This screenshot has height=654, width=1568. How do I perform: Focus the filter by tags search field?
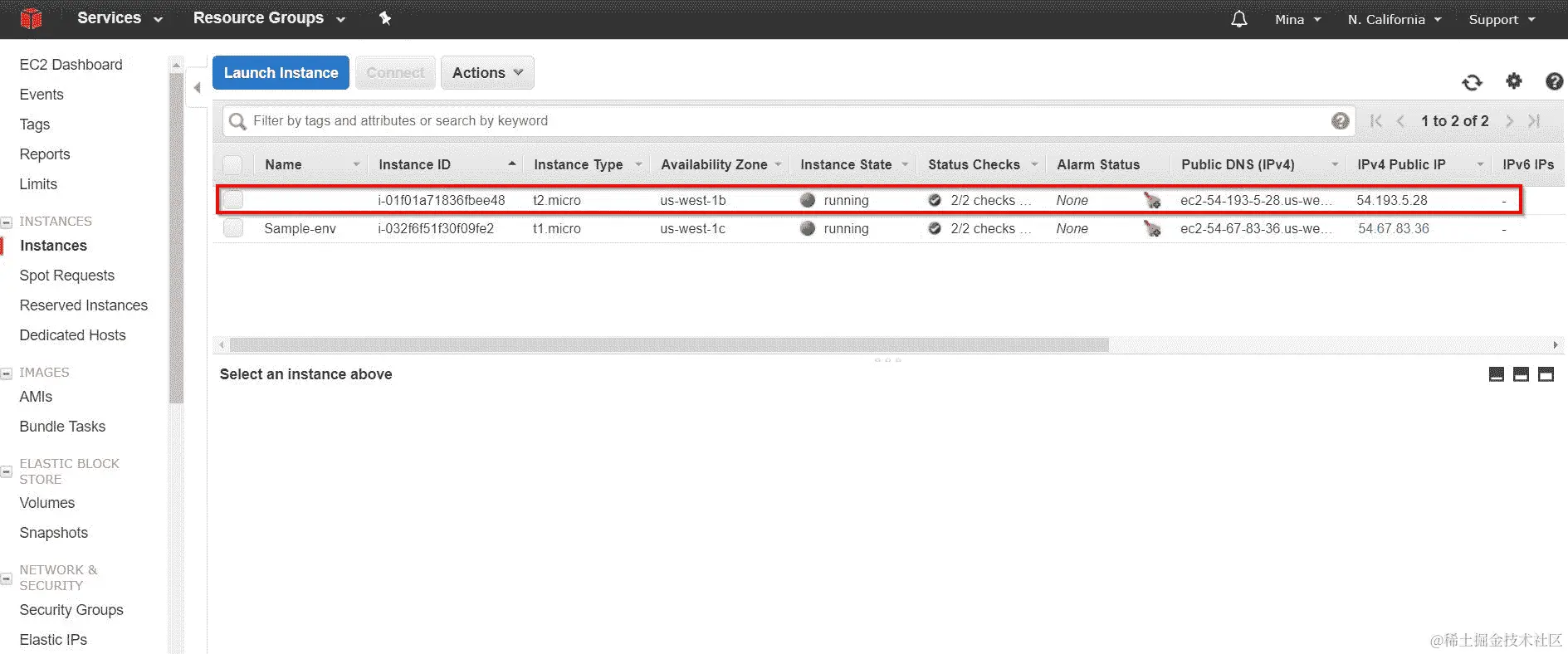click(789, 121)
